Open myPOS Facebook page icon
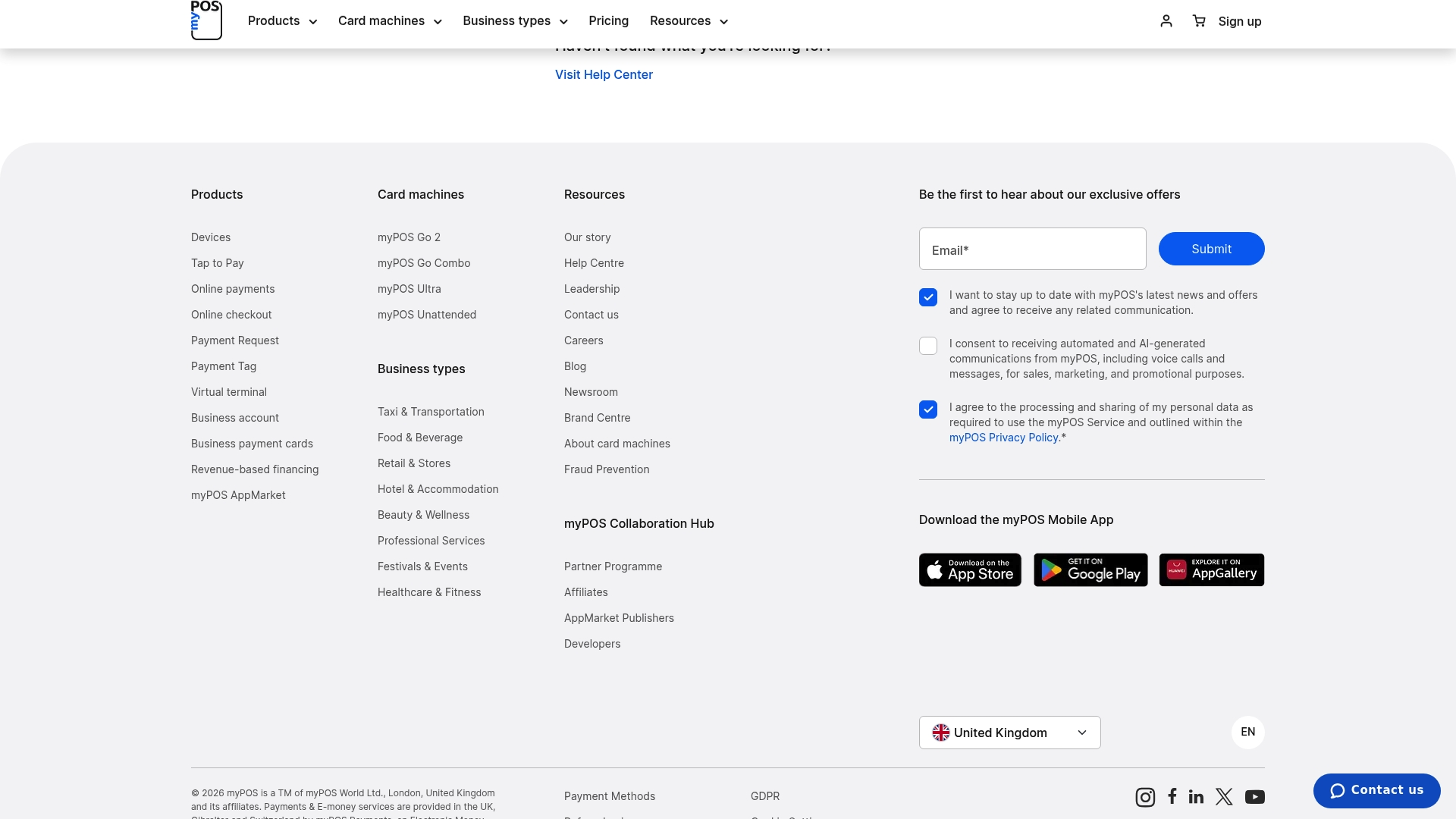 (x=1172, y=796)
